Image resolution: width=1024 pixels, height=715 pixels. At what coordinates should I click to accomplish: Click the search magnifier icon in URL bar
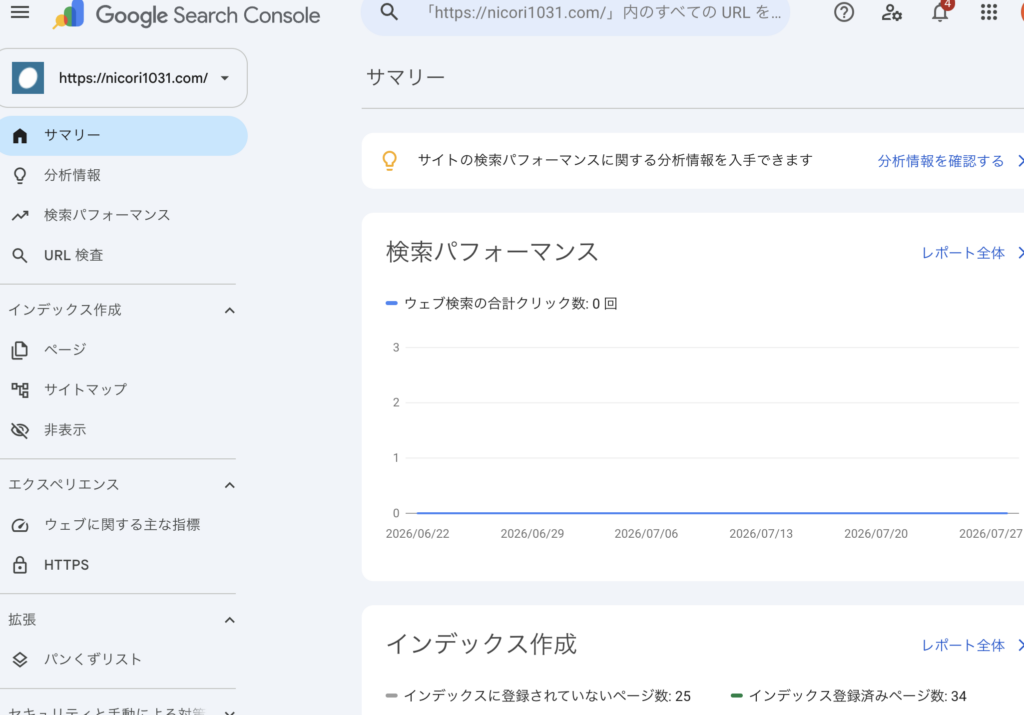point(389,12)
